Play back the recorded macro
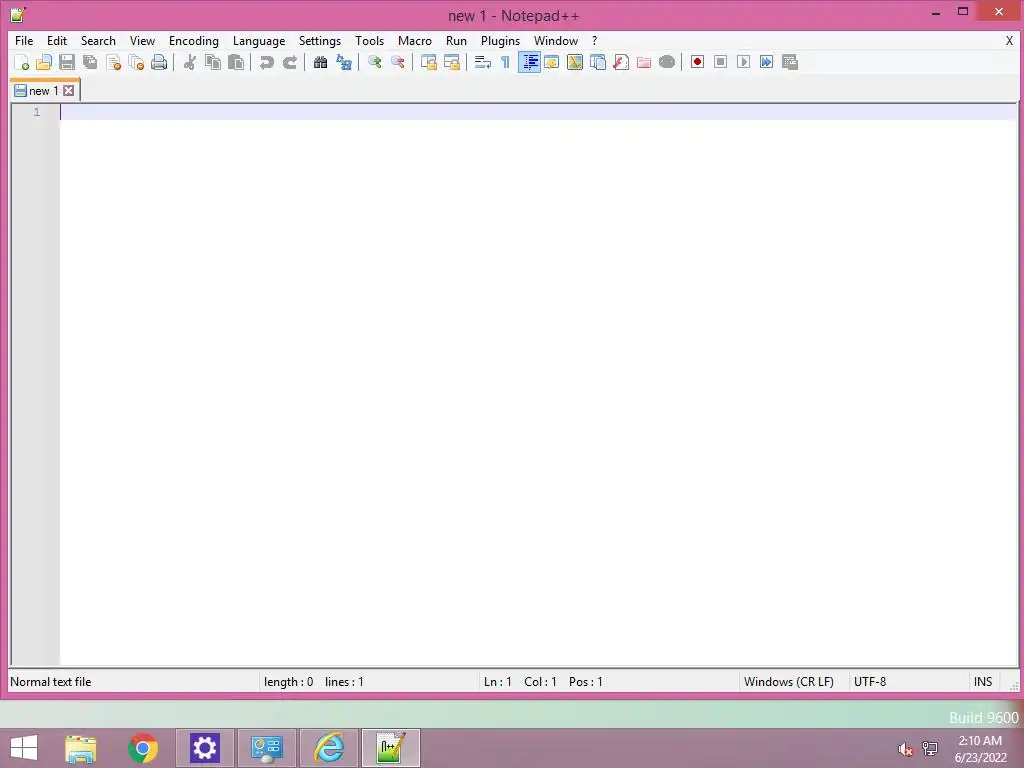The height and width of the screenshot is (768, 1024). coord(743,62)
